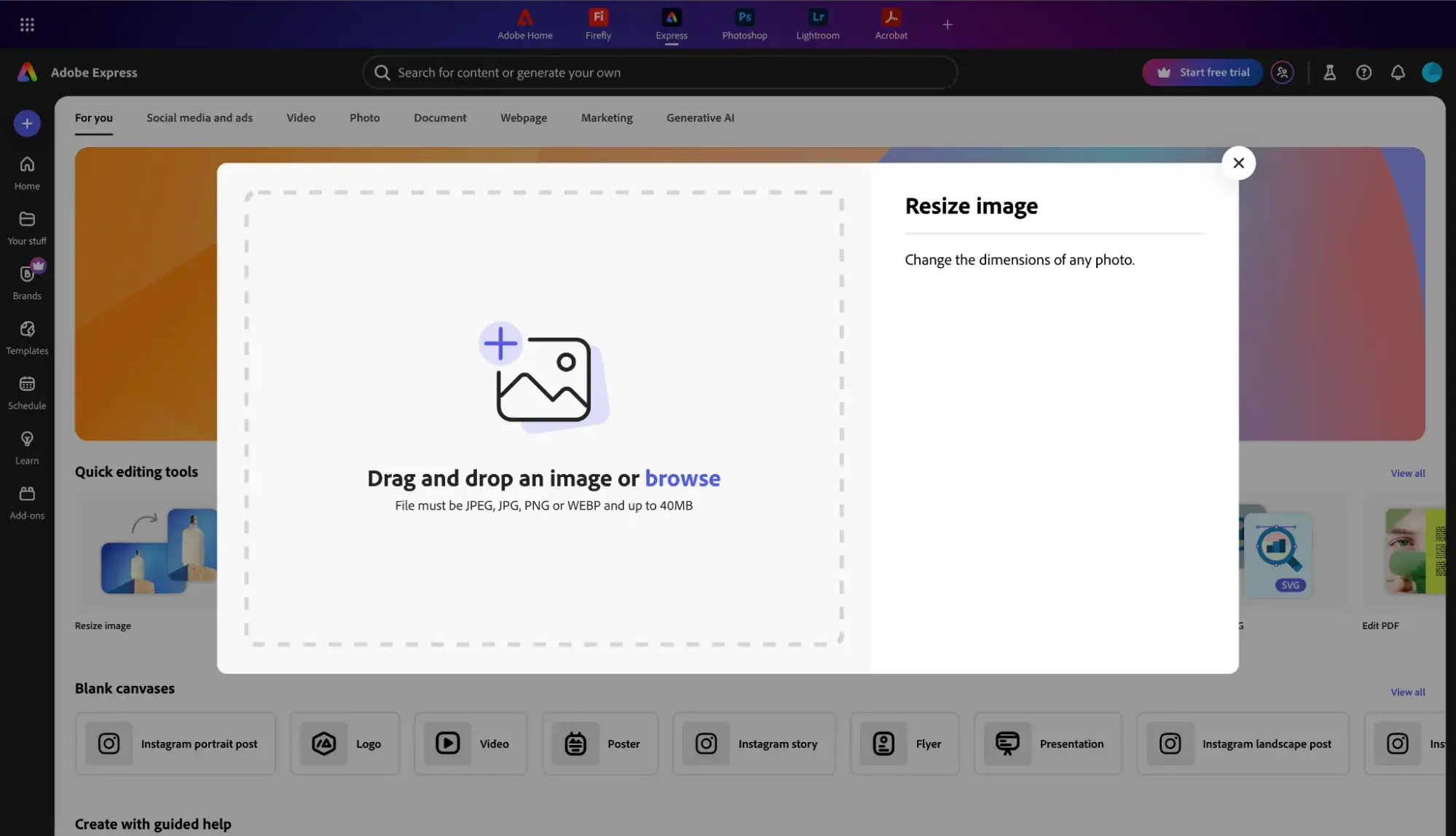Go to the Learn section

(27, 445)
